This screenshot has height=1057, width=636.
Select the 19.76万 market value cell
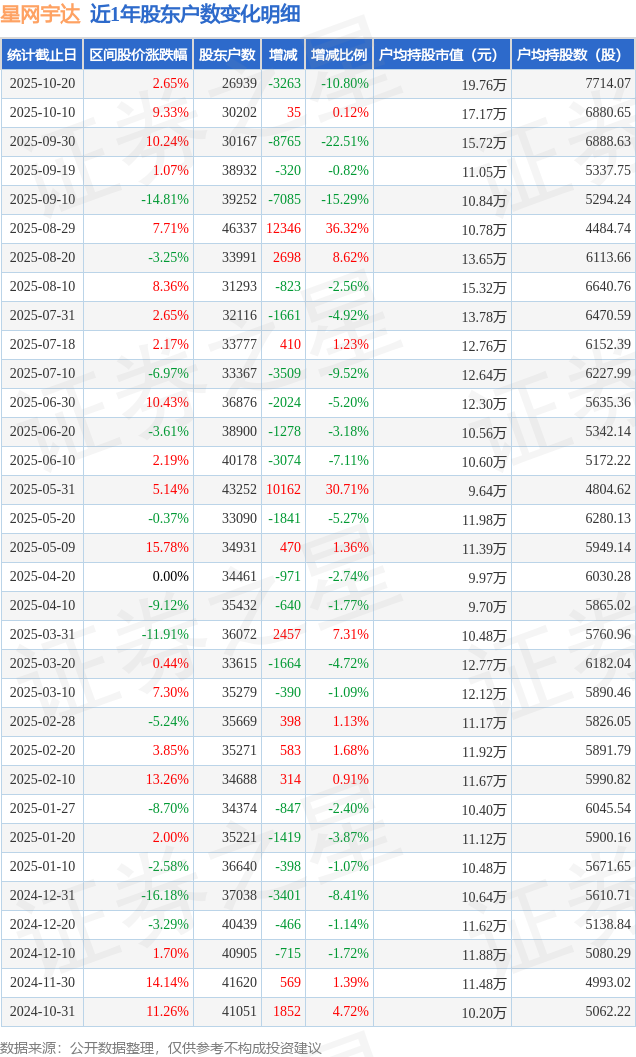coord(484,85)
